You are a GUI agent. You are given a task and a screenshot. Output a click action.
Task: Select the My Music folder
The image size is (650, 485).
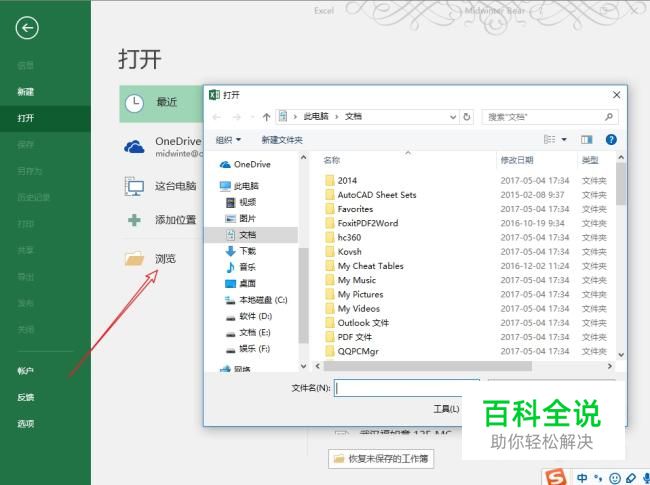(350, 280)
